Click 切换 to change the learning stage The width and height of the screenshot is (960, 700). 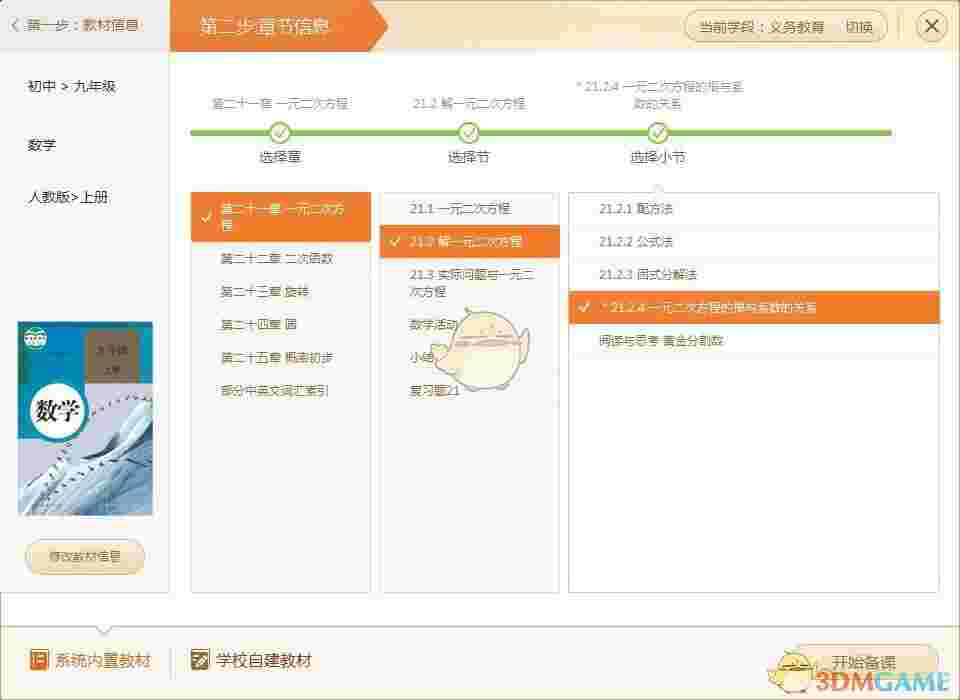point(856,26)
